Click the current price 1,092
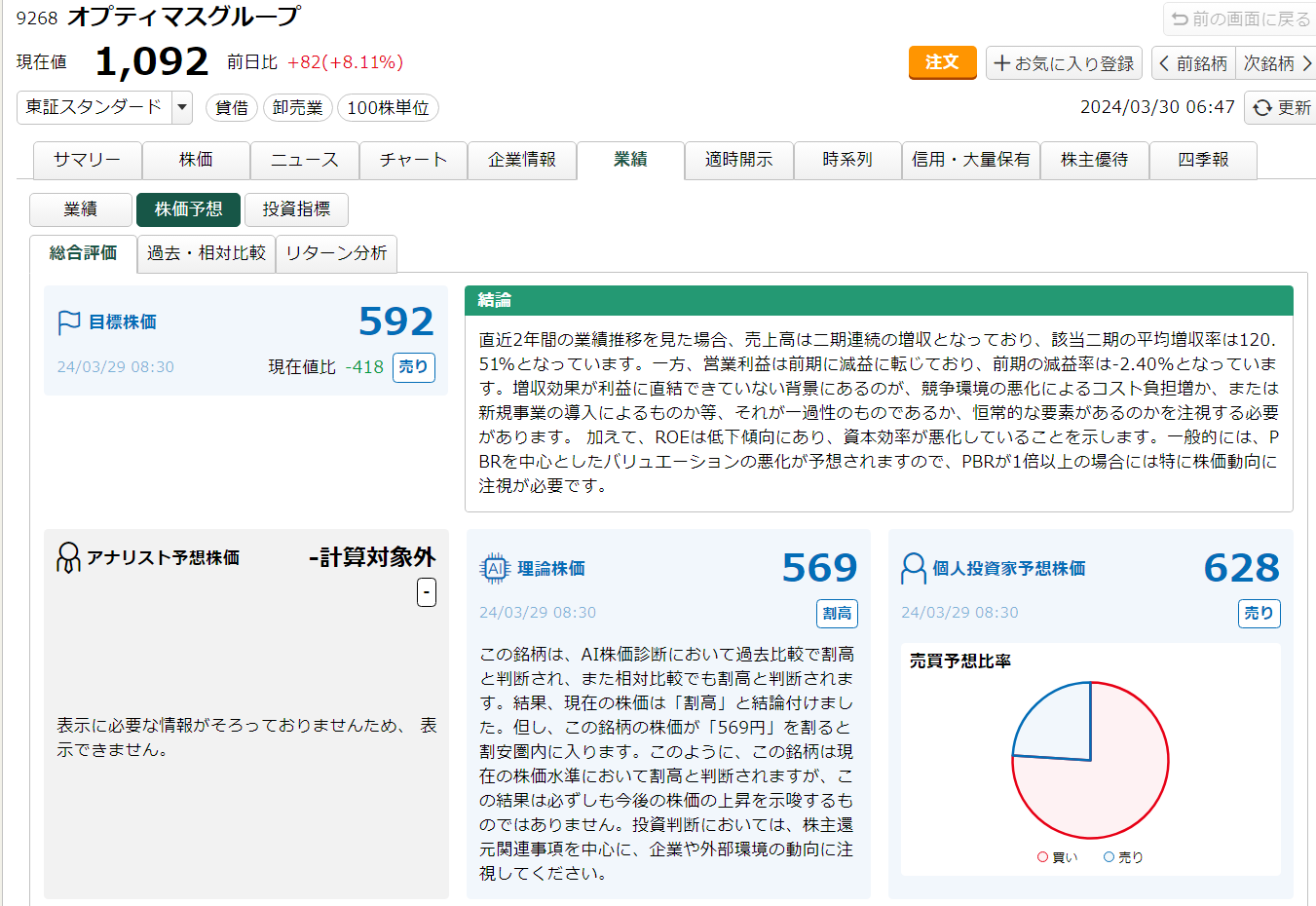This screenshot has height=906, width=1316. 152,62
